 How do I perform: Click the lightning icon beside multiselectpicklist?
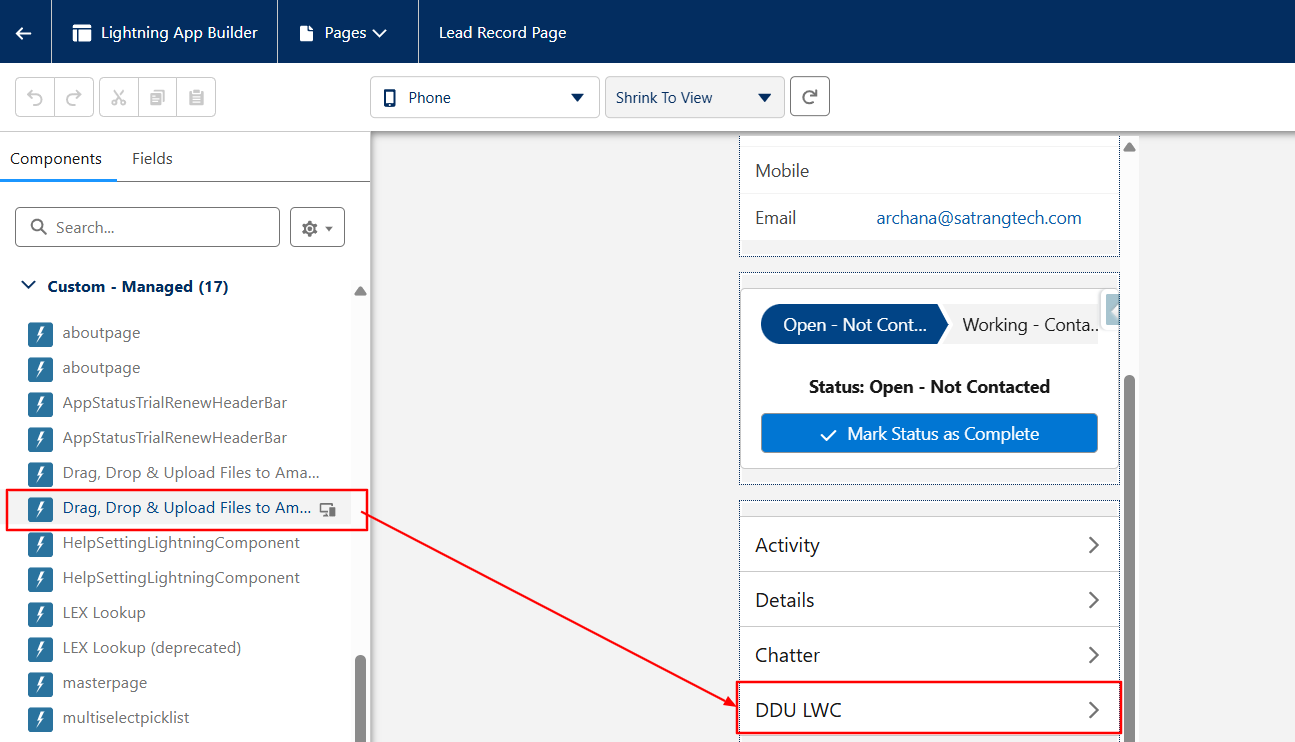coord(40,719)
